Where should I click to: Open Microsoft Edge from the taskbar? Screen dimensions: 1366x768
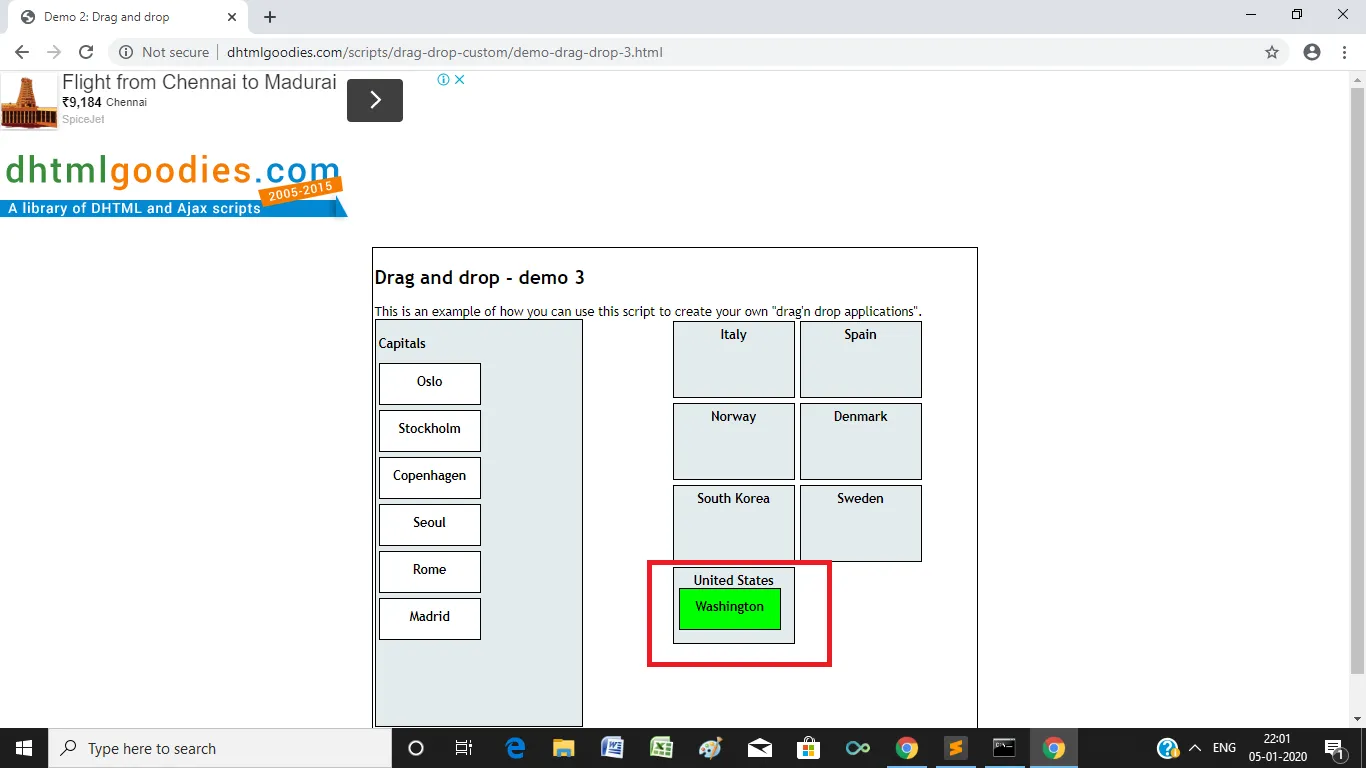coord(516,748)
